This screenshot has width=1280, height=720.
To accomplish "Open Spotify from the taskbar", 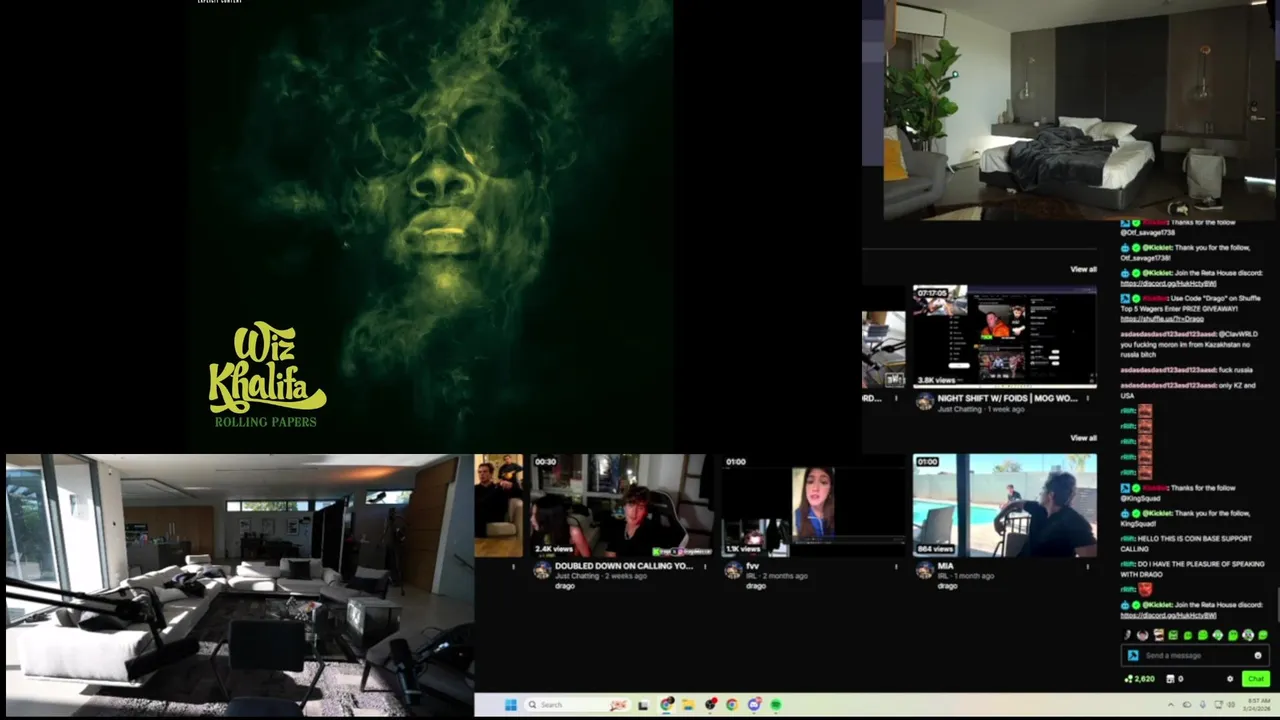I will tap(775, 705).
